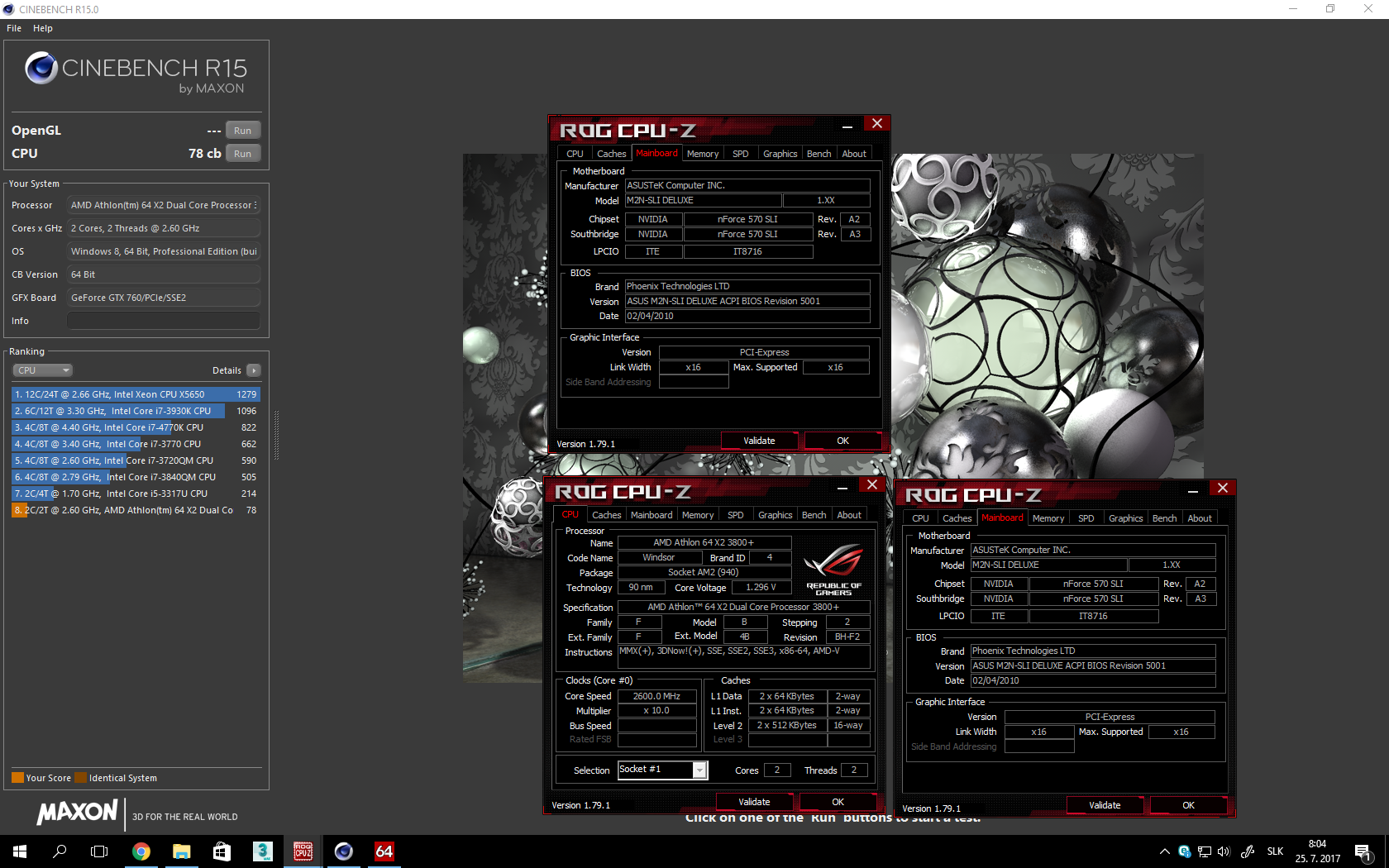
Task: Open CPU tab in top CPU-Z window
Action: click(575, 154)
